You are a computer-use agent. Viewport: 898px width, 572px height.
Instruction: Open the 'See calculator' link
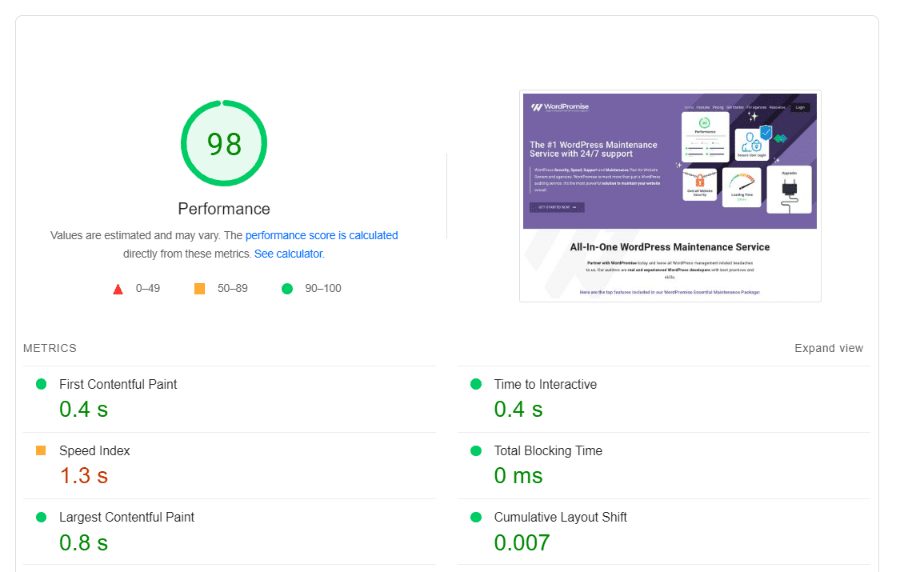(x=289, y=254)
